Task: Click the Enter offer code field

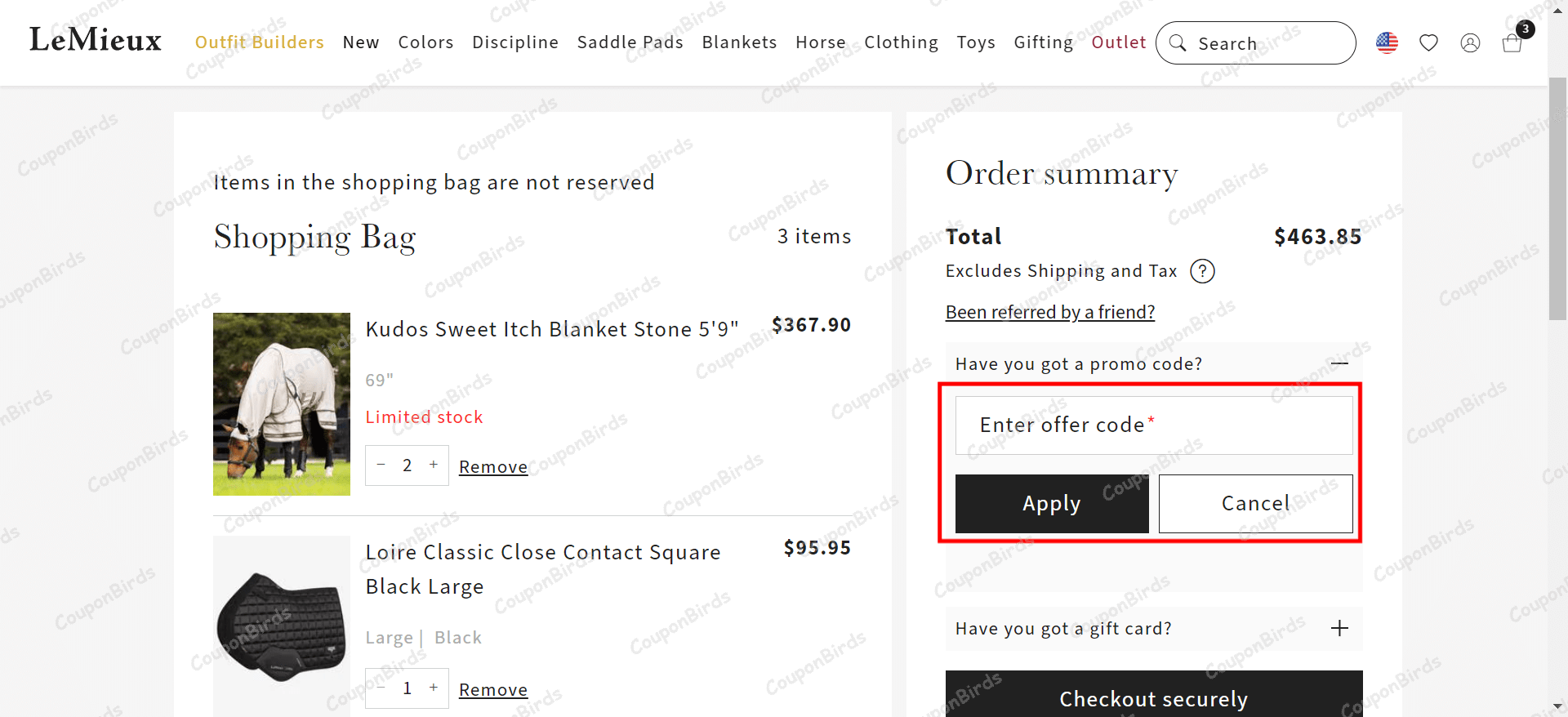Action: (1153, 425)
